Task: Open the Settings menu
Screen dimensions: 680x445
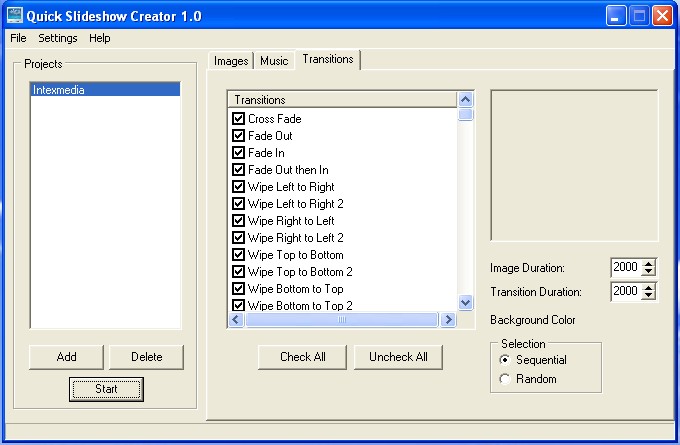Action: (x=58, y=38)
